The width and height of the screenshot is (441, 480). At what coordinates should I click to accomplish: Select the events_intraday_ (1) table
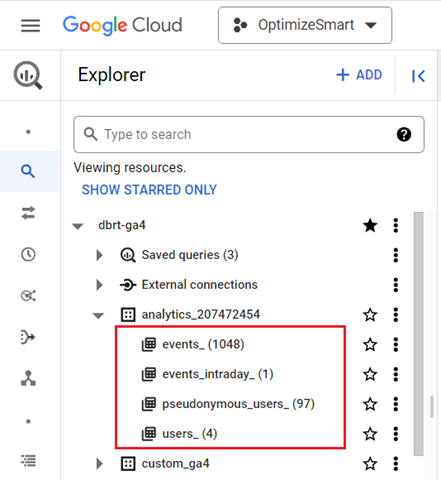pyautogui.click(x=218, y=374)
